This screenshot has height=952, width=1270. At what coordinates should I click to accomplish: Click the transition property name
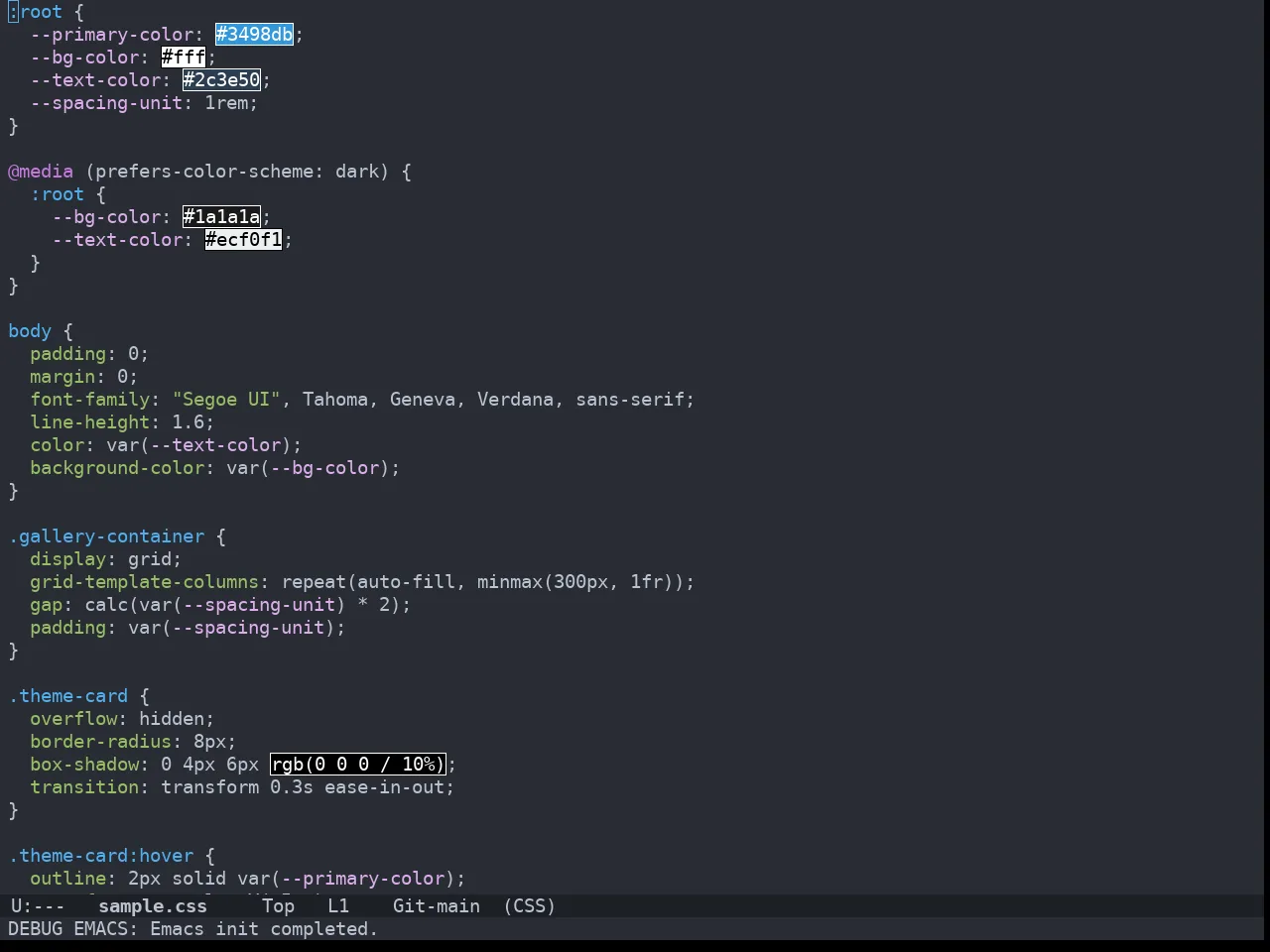84,787
